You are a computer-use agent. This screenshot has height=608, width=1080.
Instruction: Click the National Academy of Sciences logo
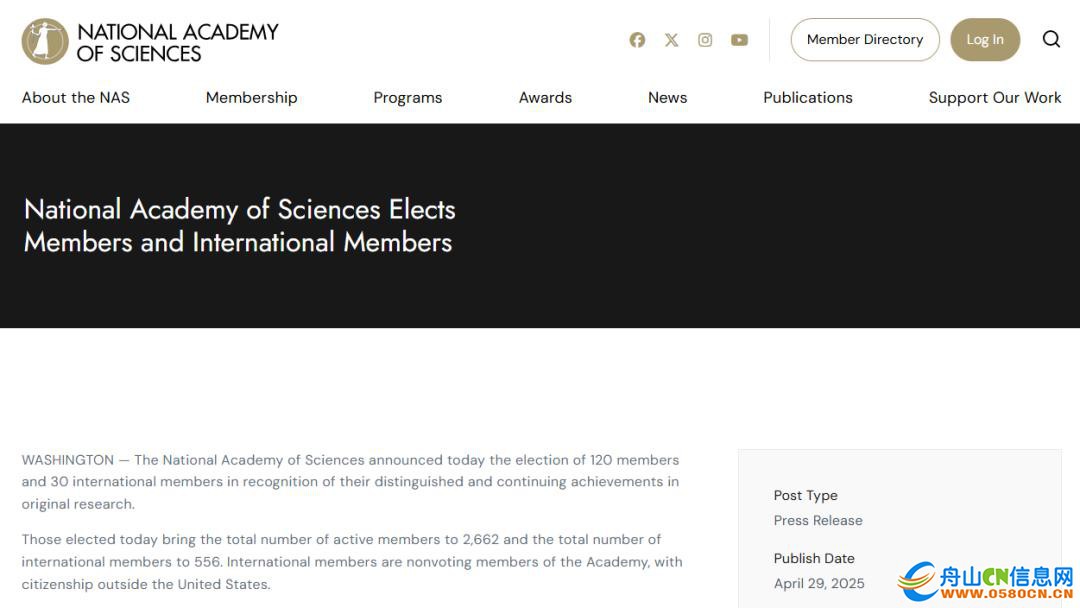[x=150, y=42]
